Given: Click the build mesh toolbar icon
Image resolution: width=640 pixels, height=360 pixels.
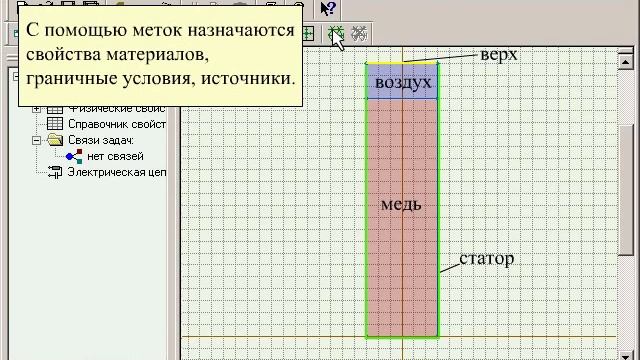Looking at the screenshot, I should click(336, 33).
